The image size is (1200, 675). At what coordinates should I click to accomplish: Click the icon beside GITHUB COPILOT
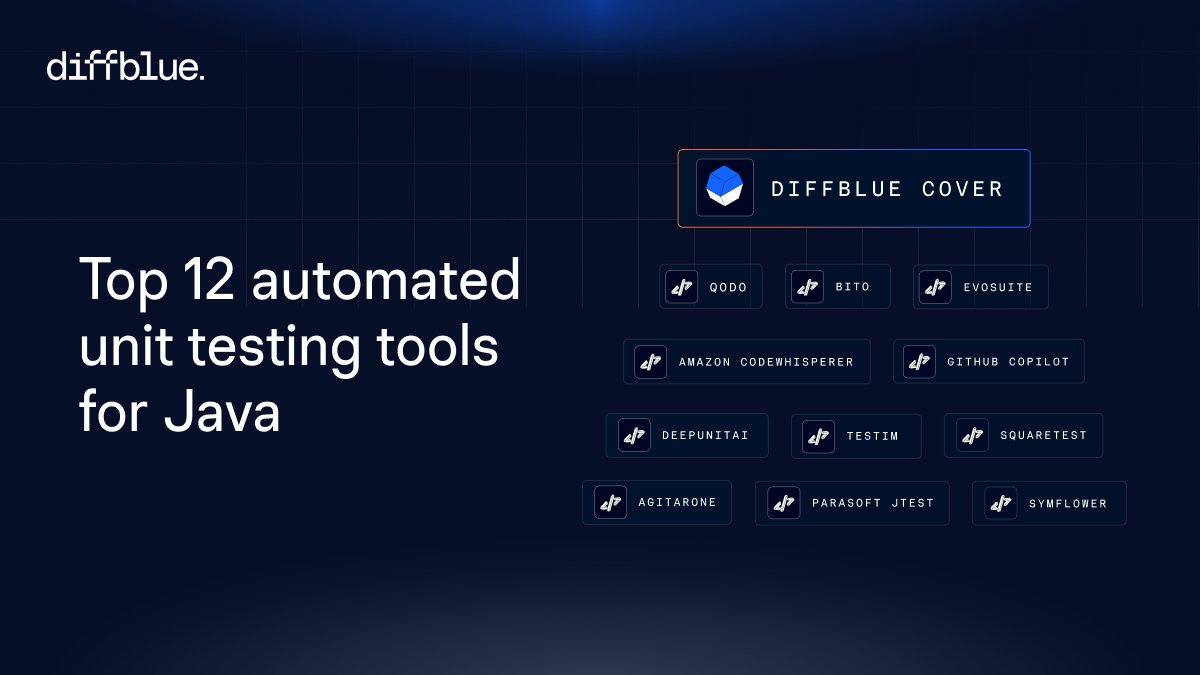coord(919,362)
